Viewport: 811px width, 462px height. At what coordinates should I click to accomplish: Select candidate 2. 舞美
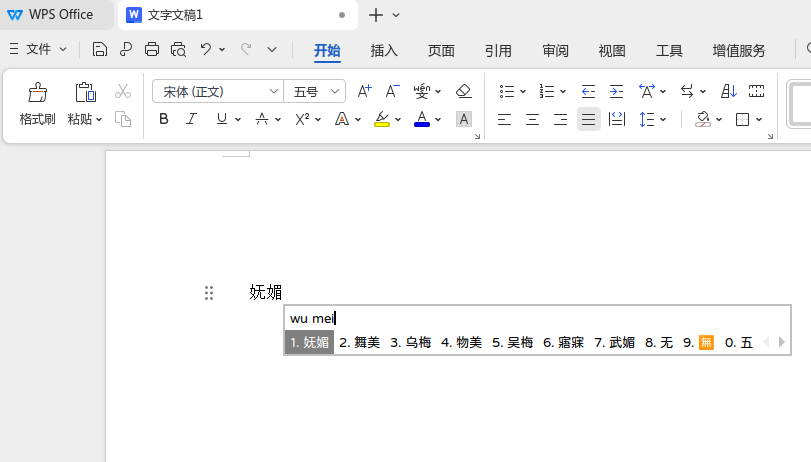pyautogui.click(x=359, y=342)
